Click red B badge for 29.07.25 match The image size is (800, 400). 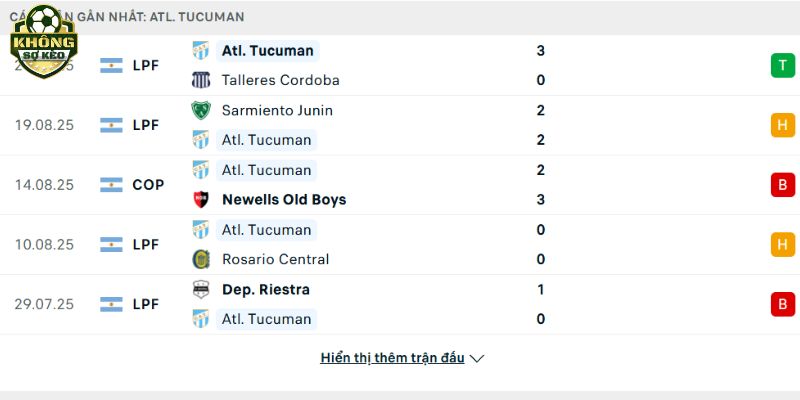[x=783, y=304]
